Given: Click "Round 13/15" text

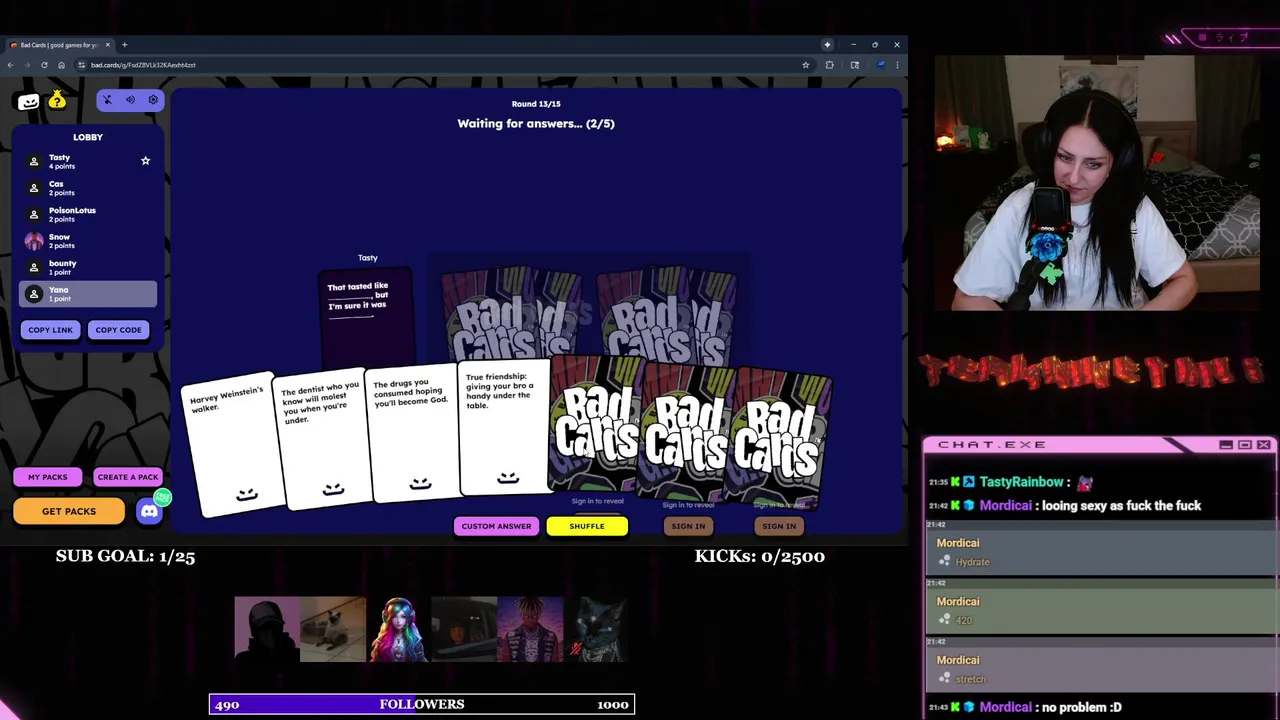Looking at the screenshot, I should [x=536, y=104].
